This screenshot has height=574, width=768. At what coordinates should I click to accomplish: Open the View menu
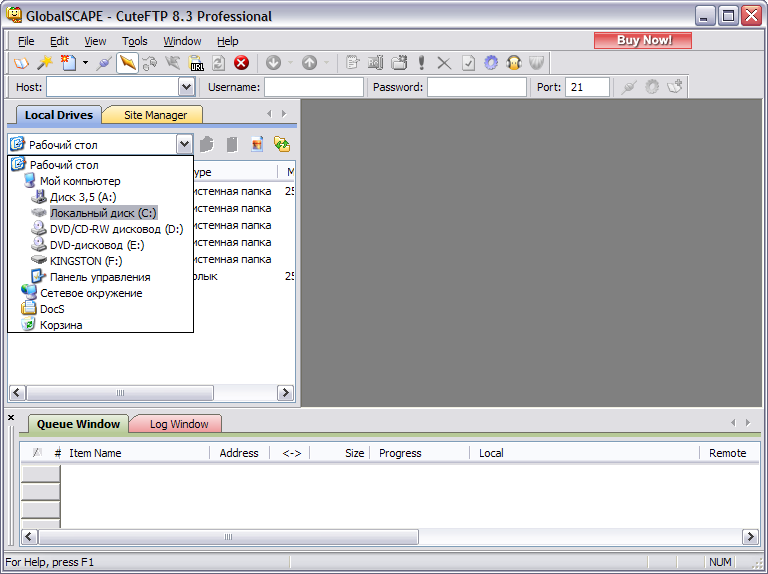coord(95,41)
